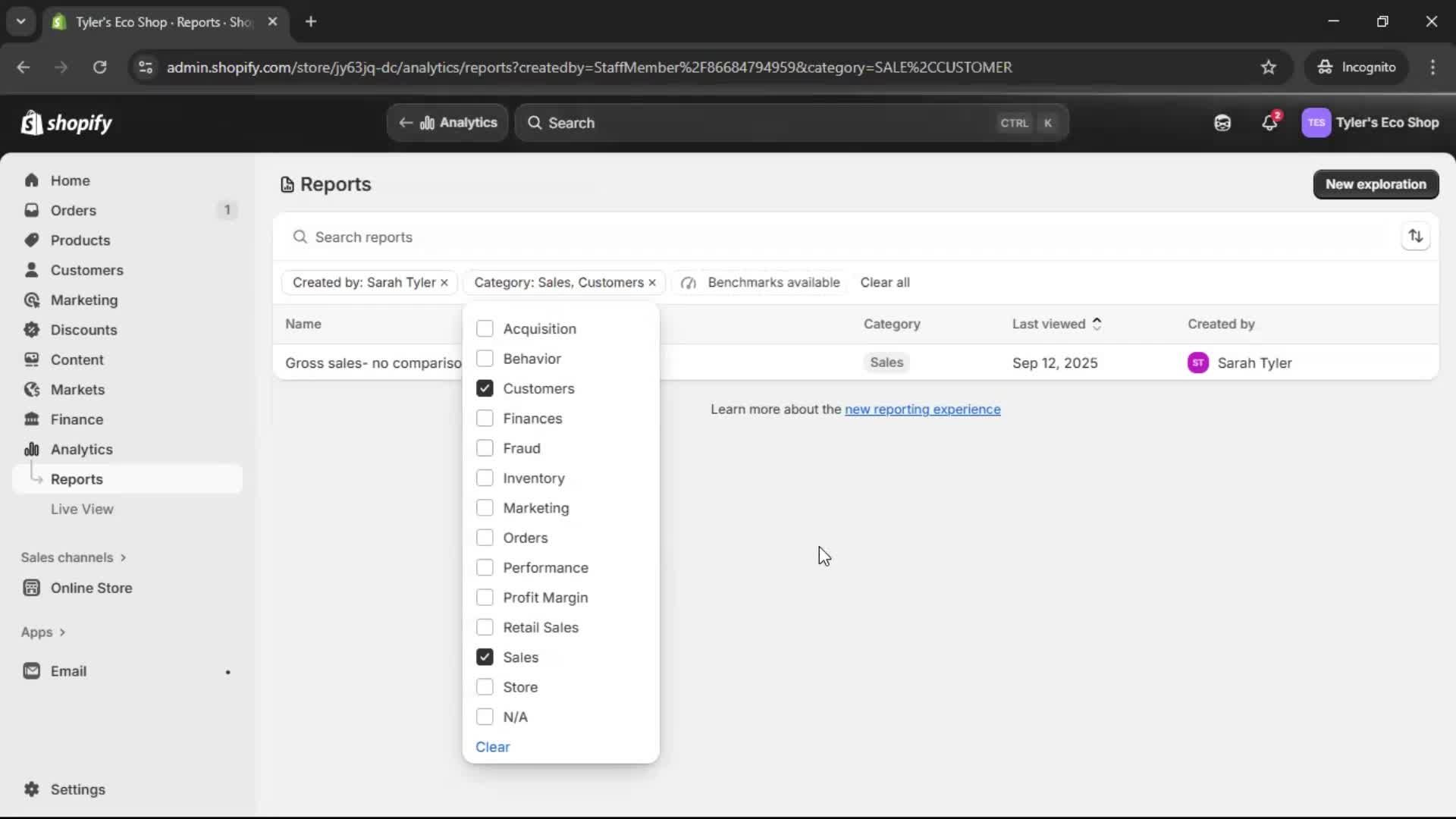1456x819 pixels.
Task: Select the Orders sidebar icon
Action: point(33,210)
